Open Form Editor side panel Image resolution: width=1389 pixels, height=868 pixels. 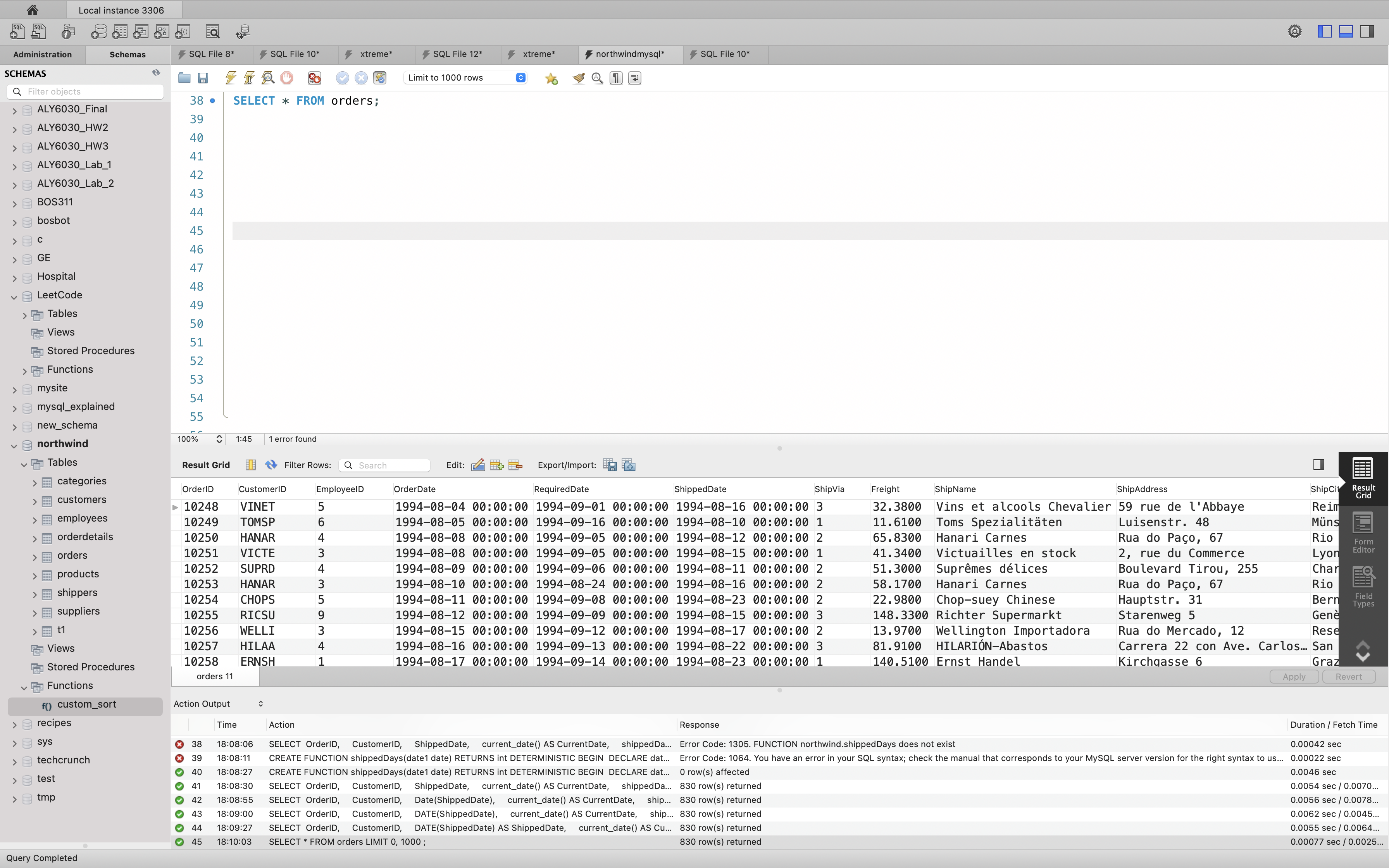[1363, 533]
